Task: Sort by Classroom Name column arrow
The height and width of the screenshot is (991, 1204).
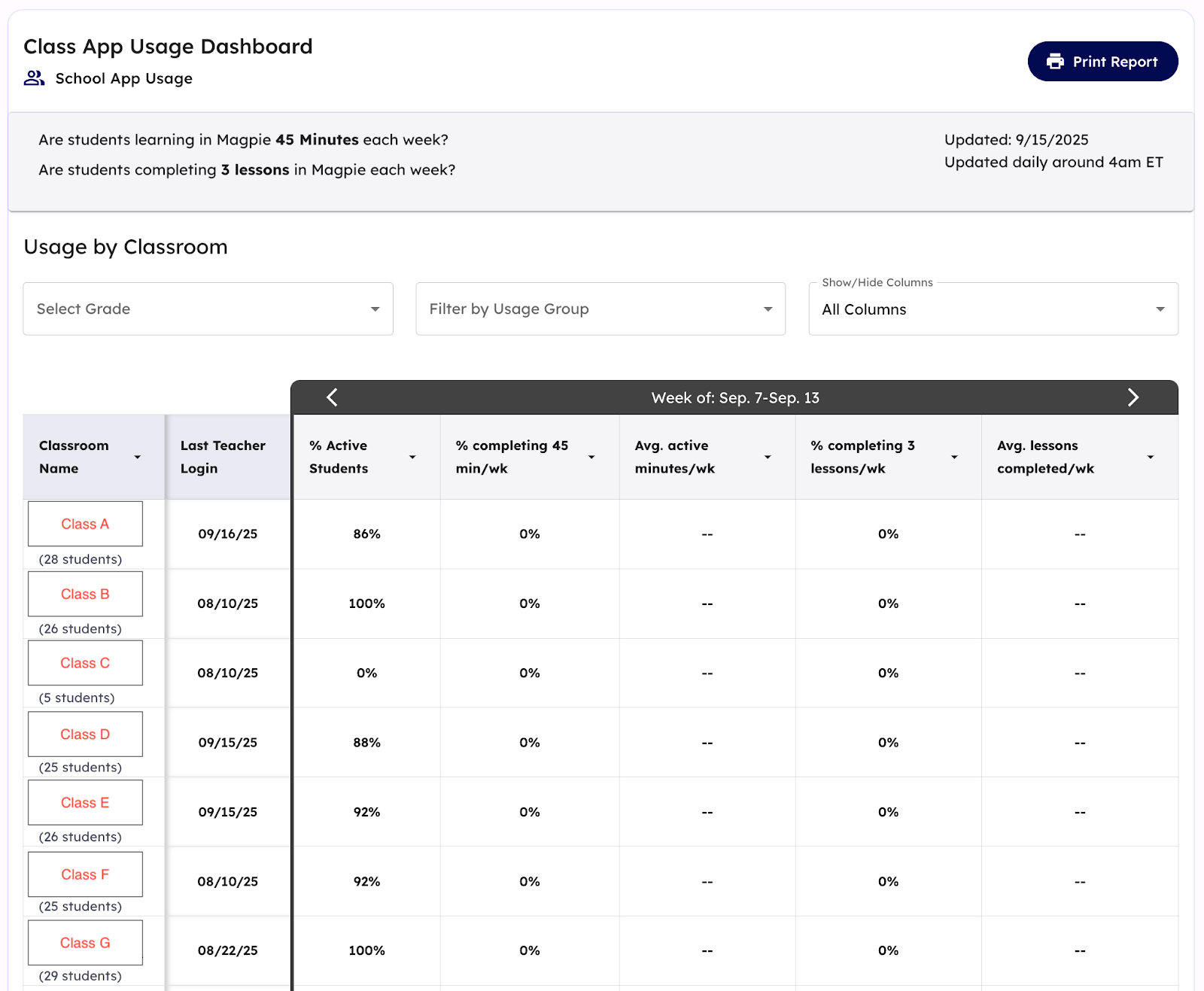Action: [x=138, y=458]
